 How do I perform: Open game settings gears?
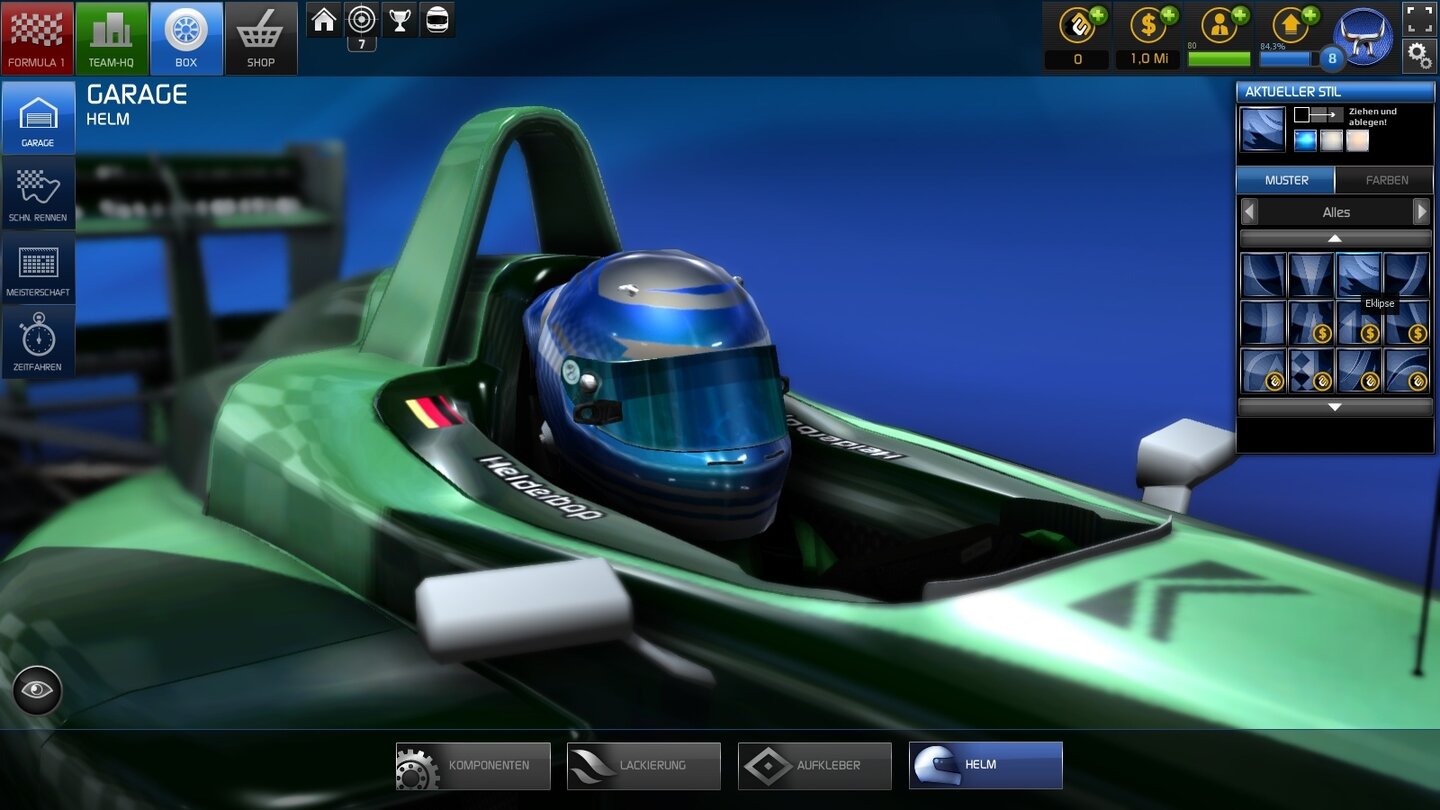[x=1420, y=55]
